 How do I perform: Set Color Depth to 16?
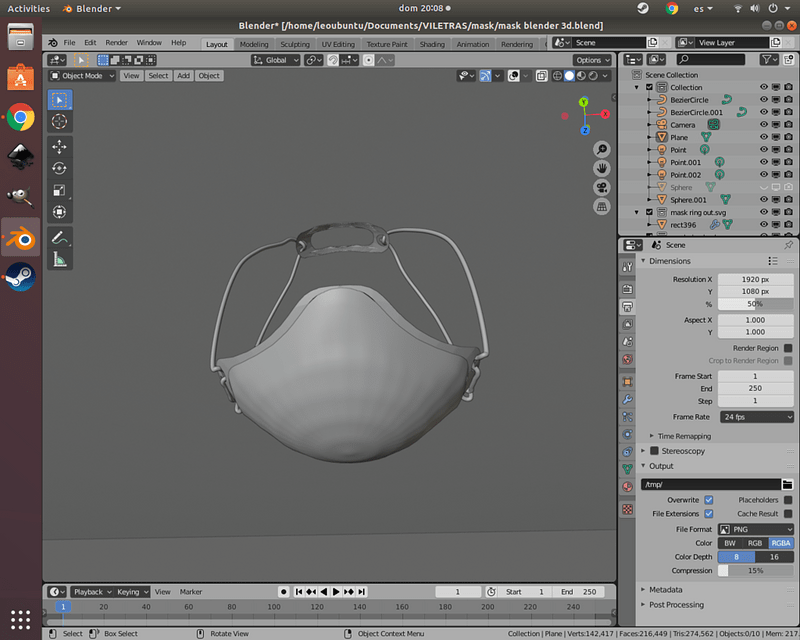(774, 557)
